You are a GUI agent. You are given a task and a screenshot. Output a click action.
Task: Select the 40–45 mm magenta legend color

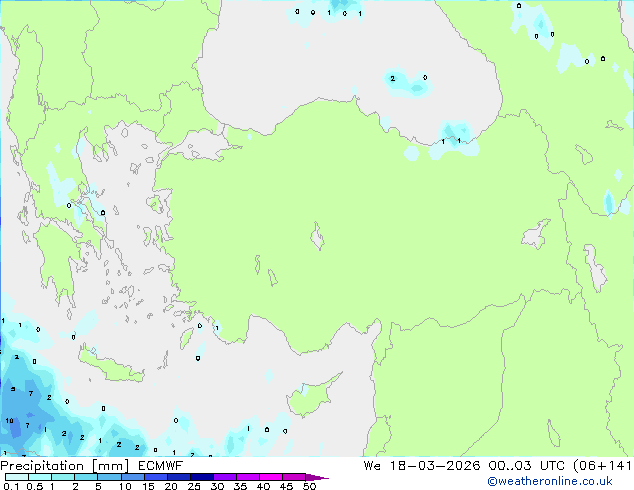point(271,477)
